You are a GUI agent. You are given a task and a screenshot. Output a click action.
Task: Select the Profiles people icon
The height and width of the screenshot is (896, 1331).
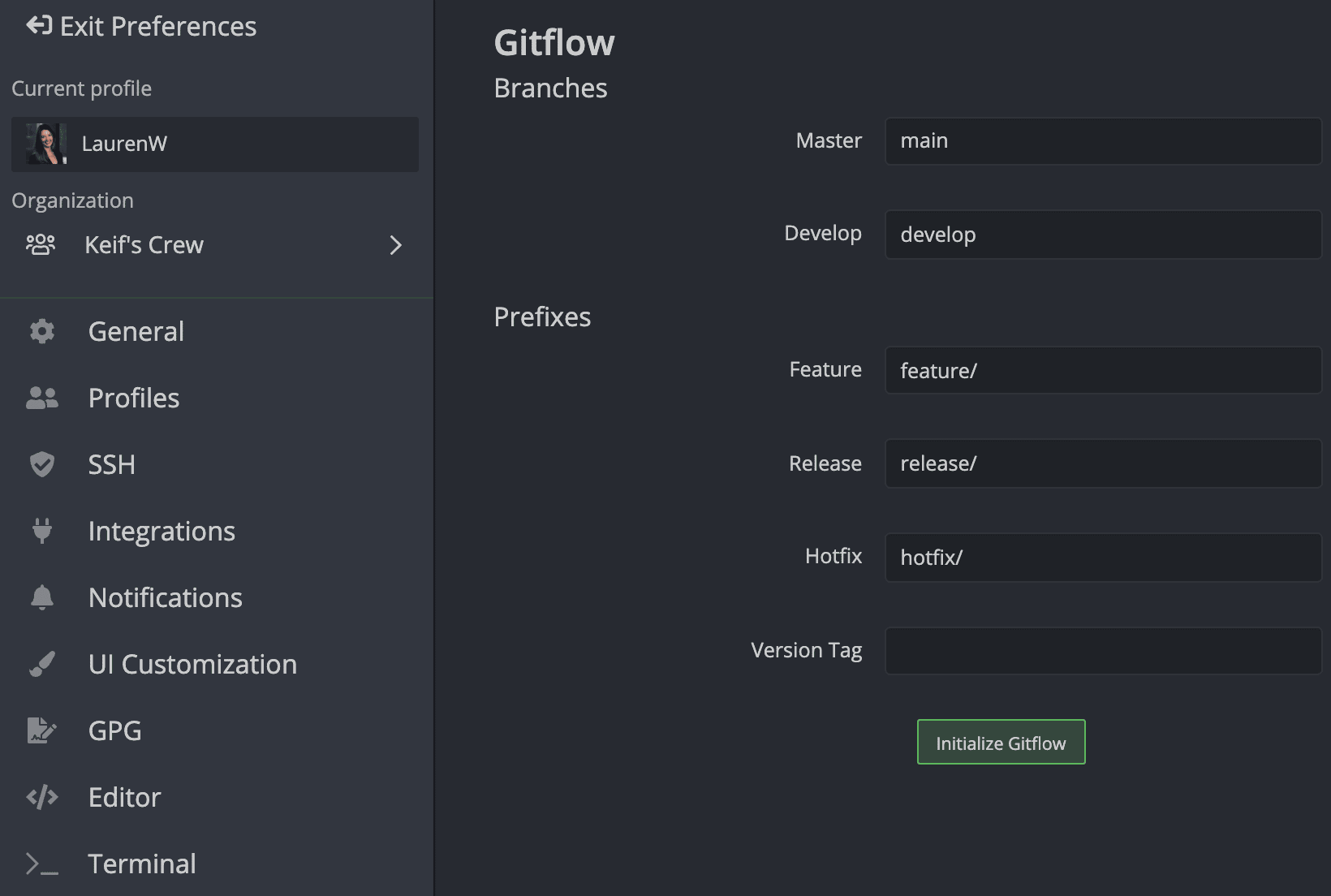tap(41, 398)
